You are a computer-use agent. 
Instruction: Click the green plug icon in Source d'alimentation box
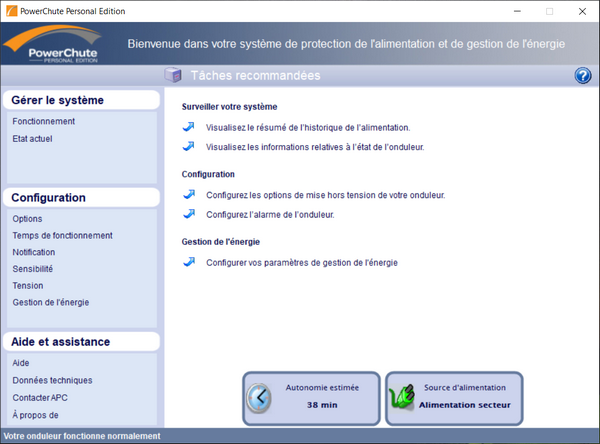click(402, 398)
